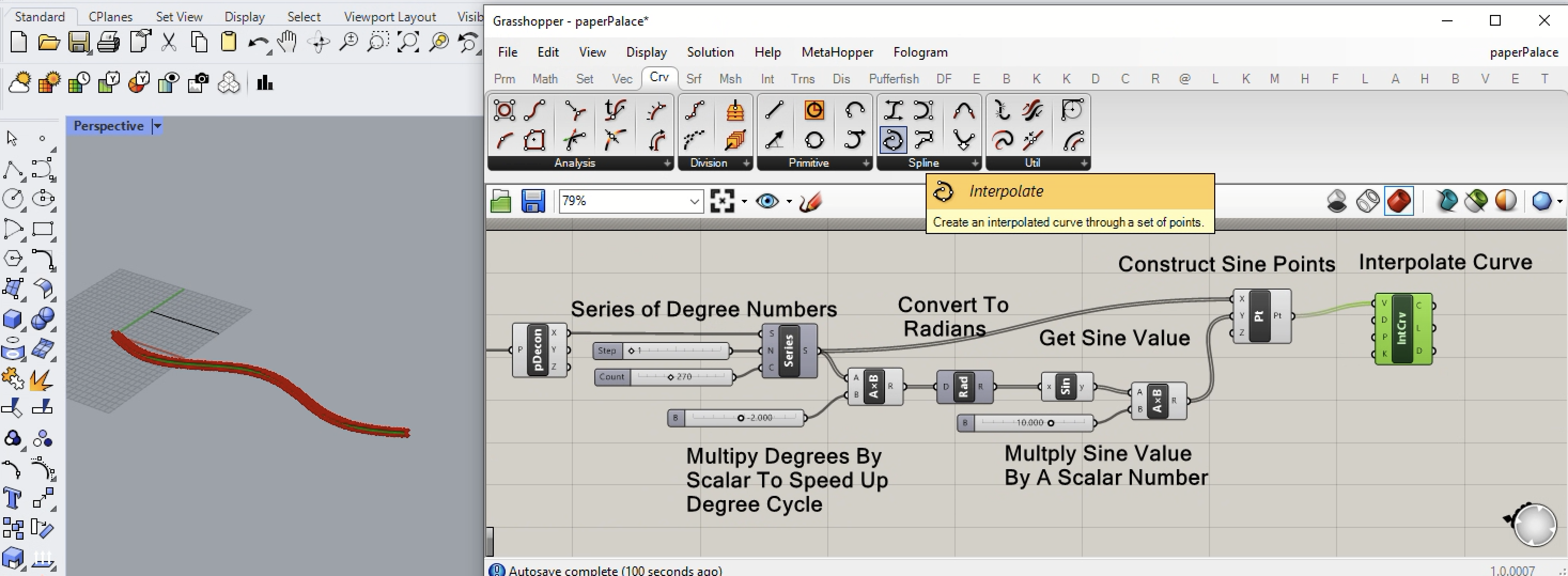Open Grasshopper File menu

[x=508, y=52]
